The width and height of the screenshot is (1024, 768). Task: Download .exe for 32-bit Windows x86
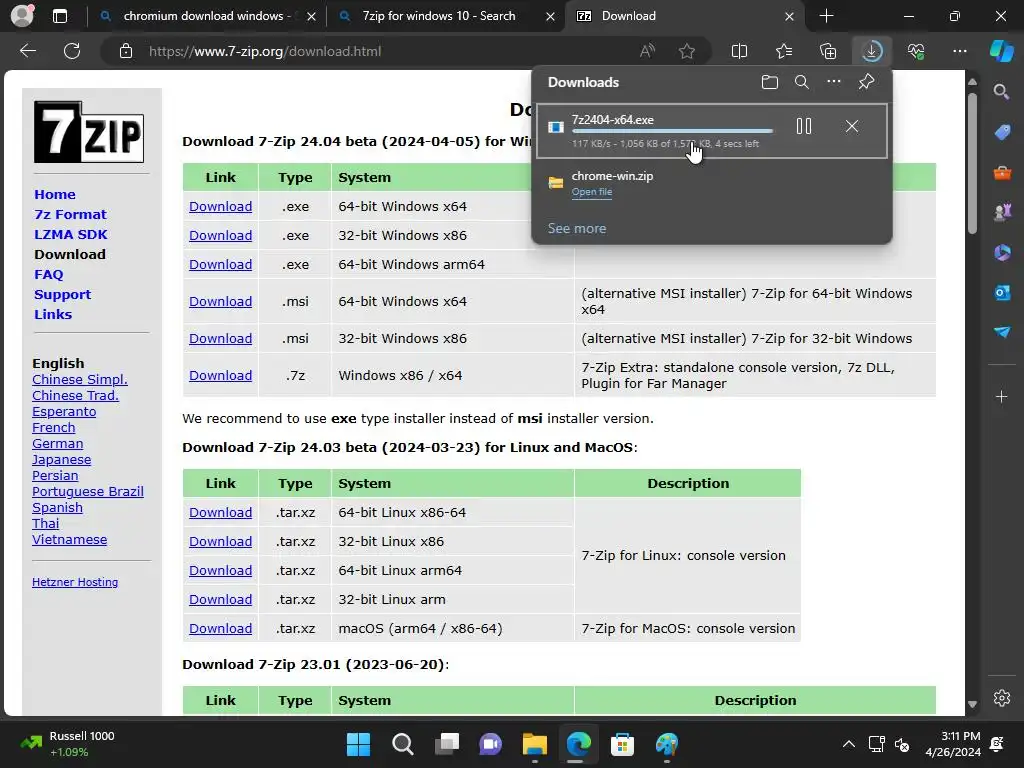[x=221, y=235]
